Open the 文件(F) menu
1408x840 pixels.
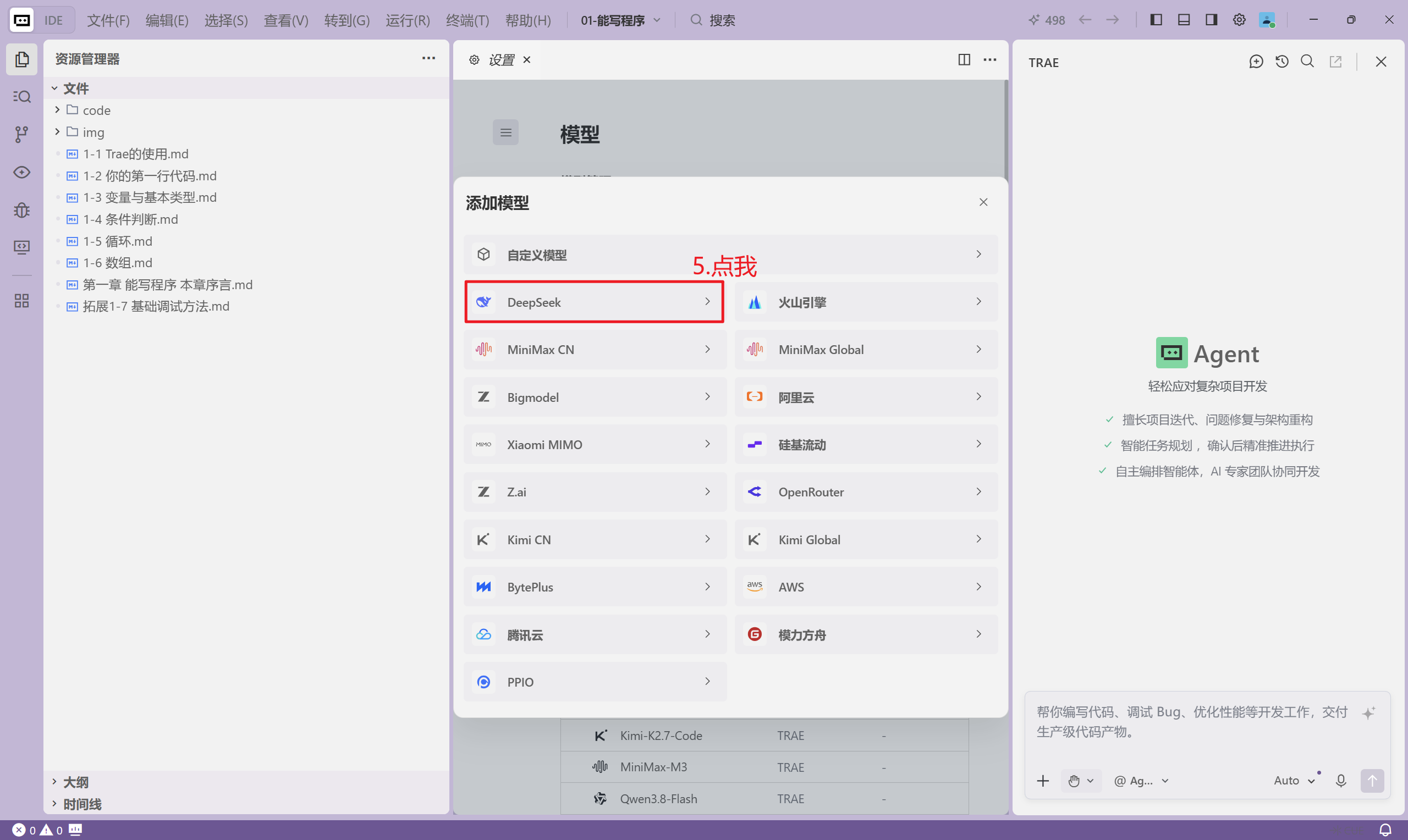(x=108, y=20)
